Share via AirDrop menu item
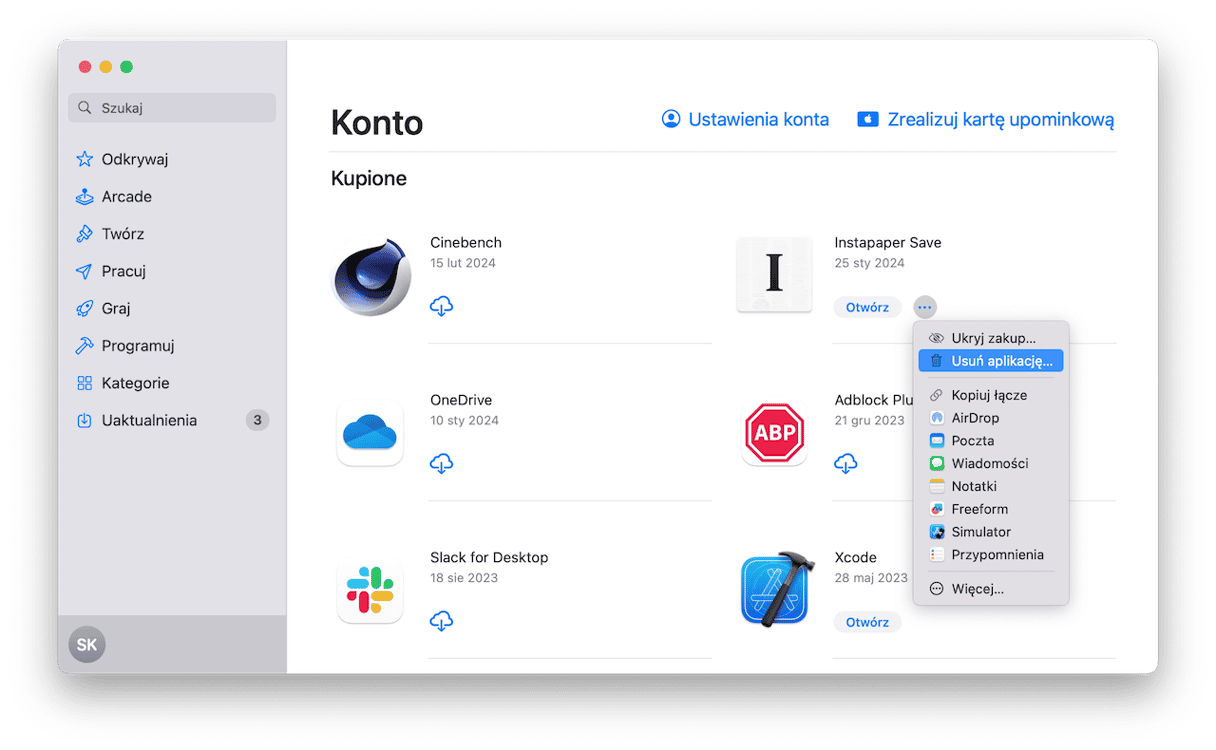Viewport: 1216px width, 750px height. pyautogui.click(x=991, y=418)
